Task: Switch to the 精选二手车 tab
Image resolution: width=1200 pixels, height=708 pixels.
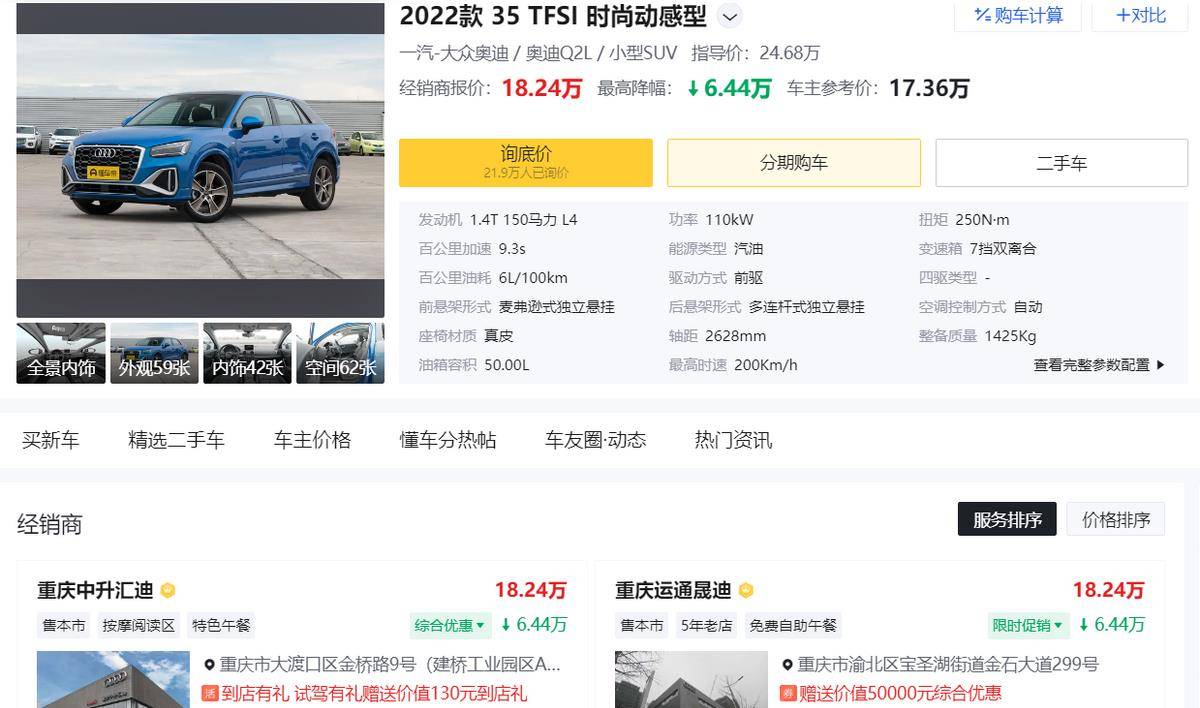Action: (176, 439)
